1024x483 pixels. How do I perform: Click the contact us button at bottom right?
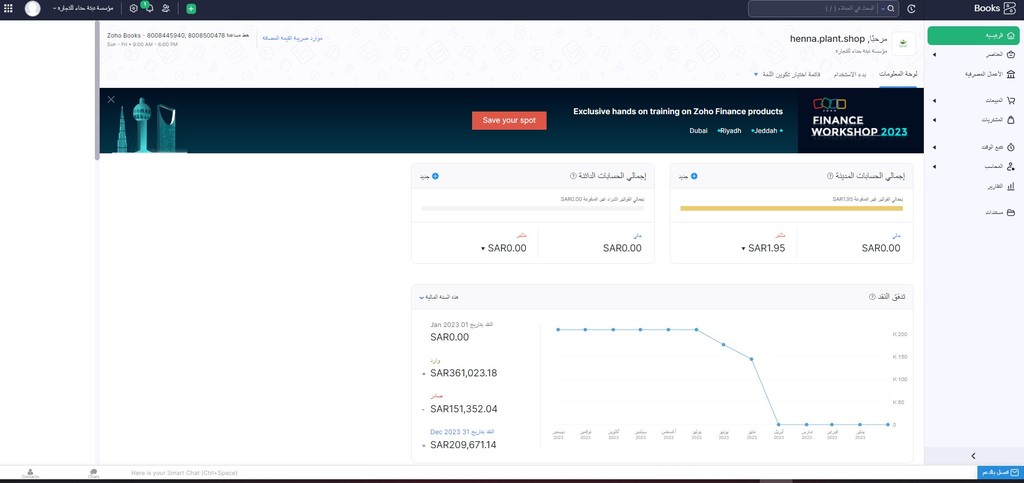[x=1000, y=472]
